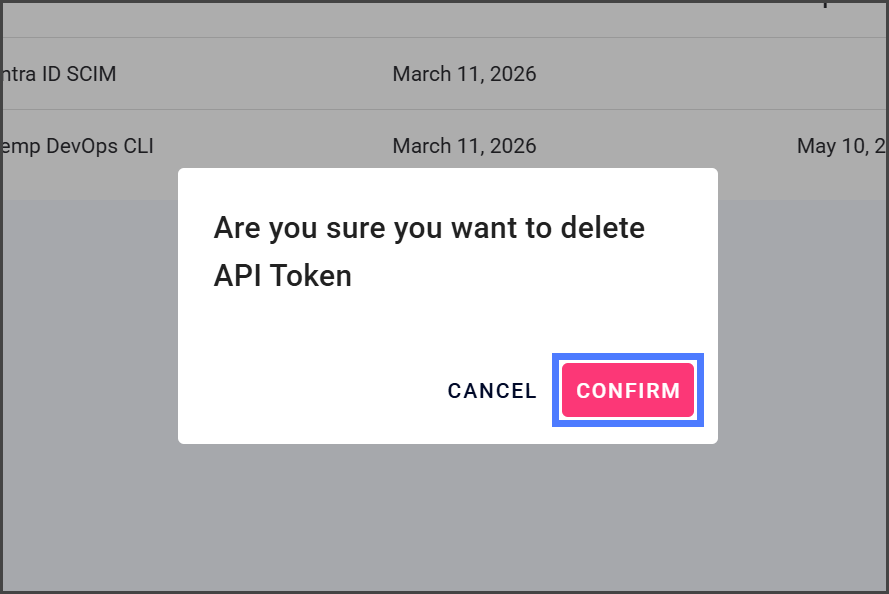Click the gap between Temp DevOps CLI and its date
The image size is (889, 594).
(272, 146)
